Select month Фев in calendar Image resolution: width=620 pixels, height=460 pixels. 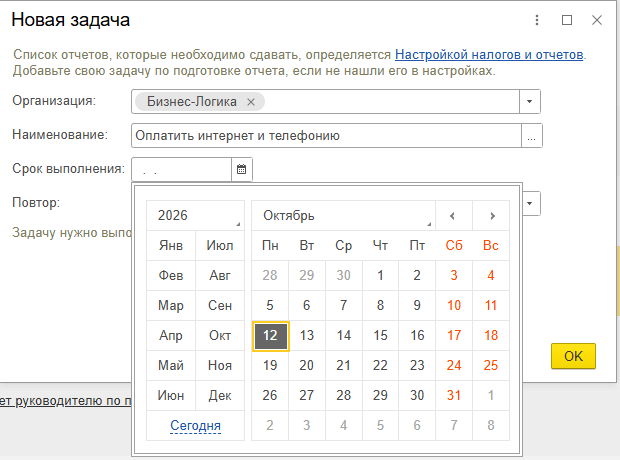[171, 276]
